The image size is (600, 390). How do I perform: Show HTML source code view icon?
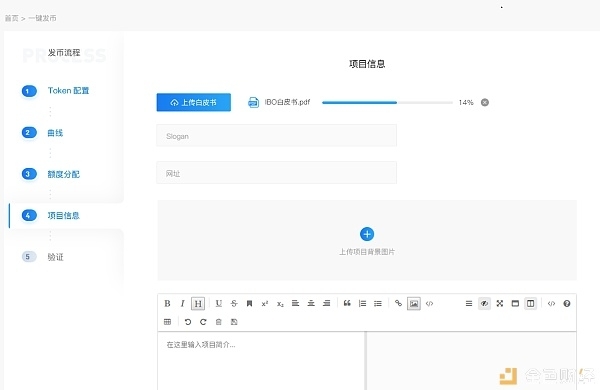[x=551, y=304]
